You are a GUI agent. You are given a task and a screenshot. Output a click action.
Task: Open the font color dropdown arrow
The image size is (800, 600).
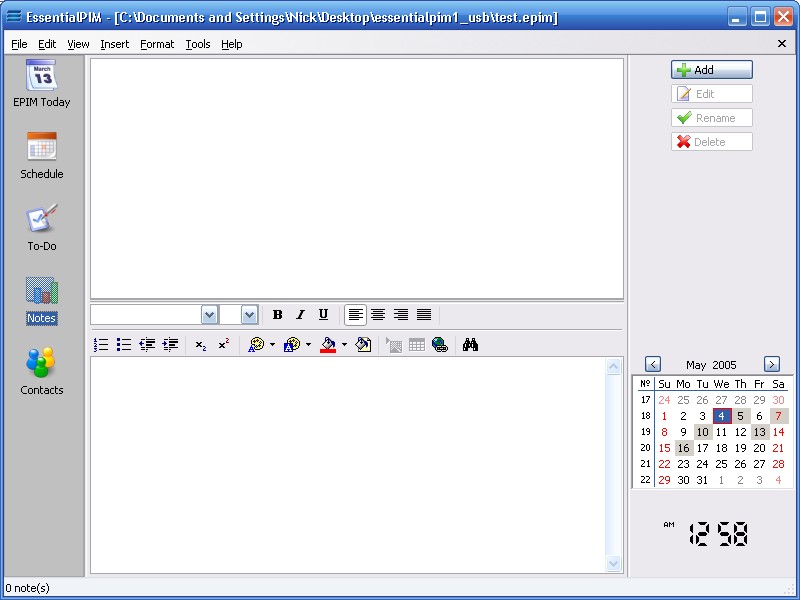point(272,345)
